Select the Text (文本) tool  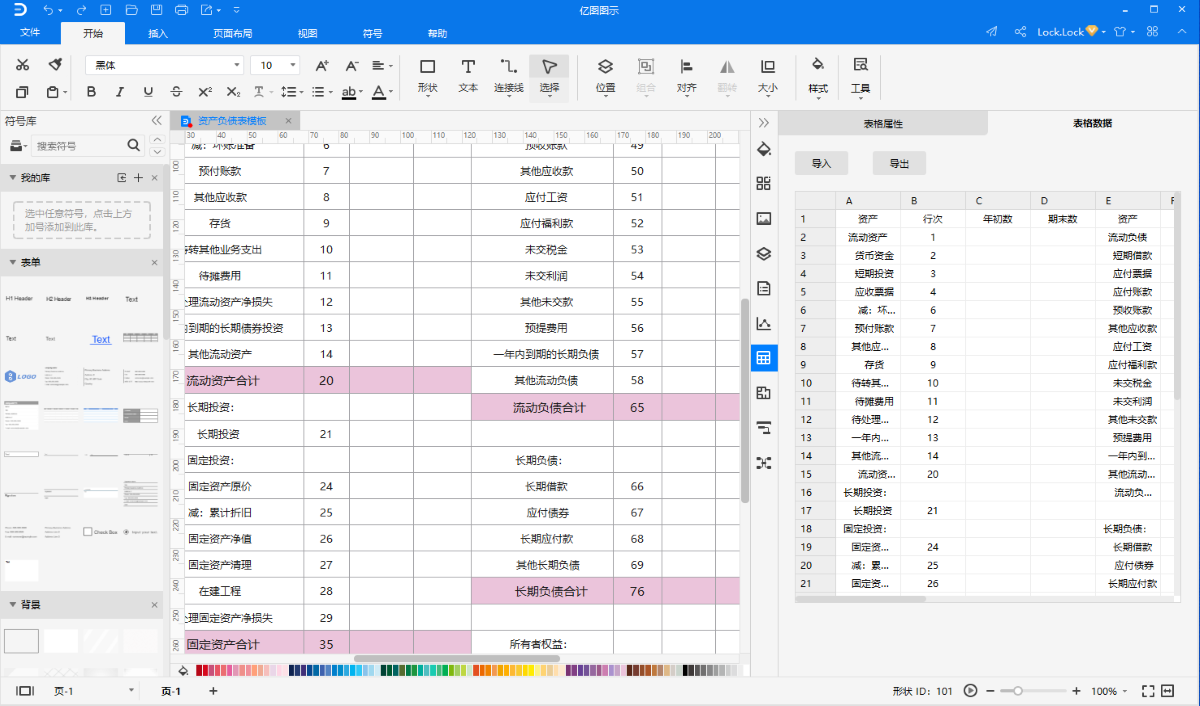[468, 76]
